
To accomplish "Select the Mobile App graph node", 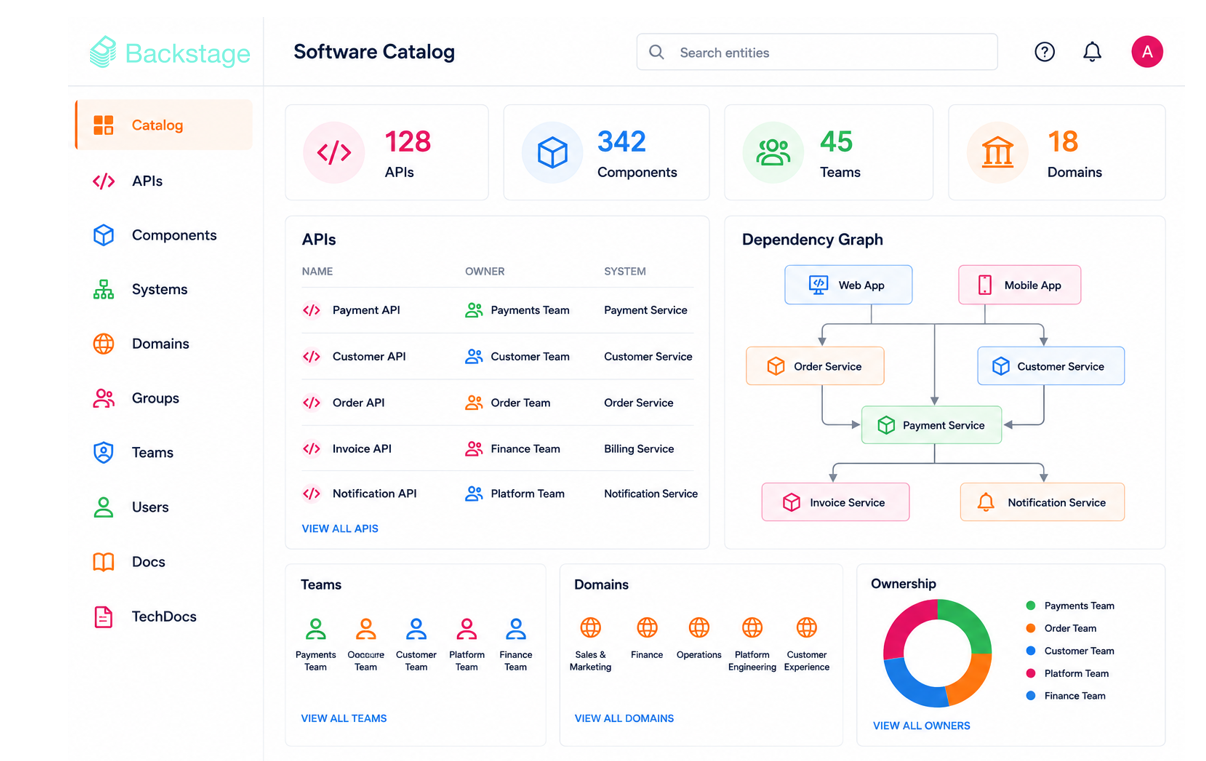I will click(1020, 285).
